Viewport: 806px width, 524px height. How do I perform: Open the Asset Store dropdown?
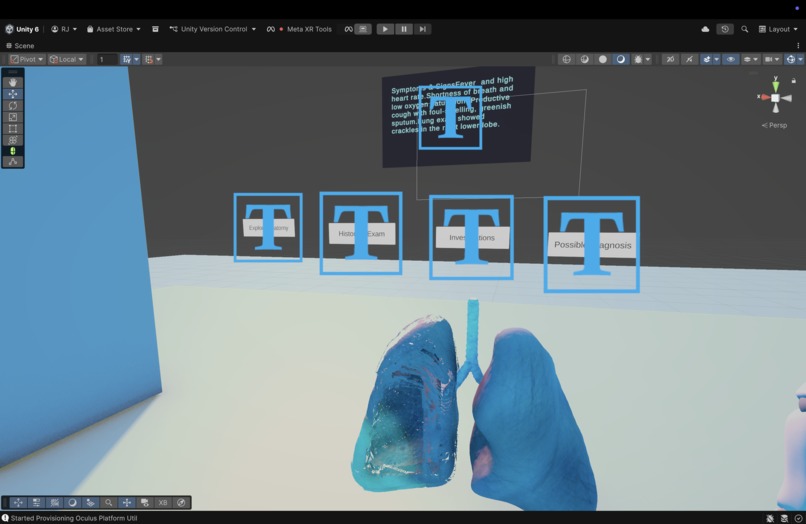[x=114, y=29]
